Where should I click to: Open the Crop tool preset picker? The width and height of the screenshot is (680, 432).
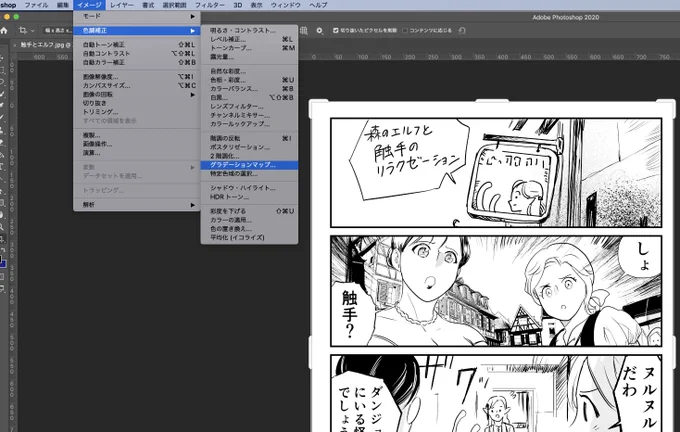26,30
